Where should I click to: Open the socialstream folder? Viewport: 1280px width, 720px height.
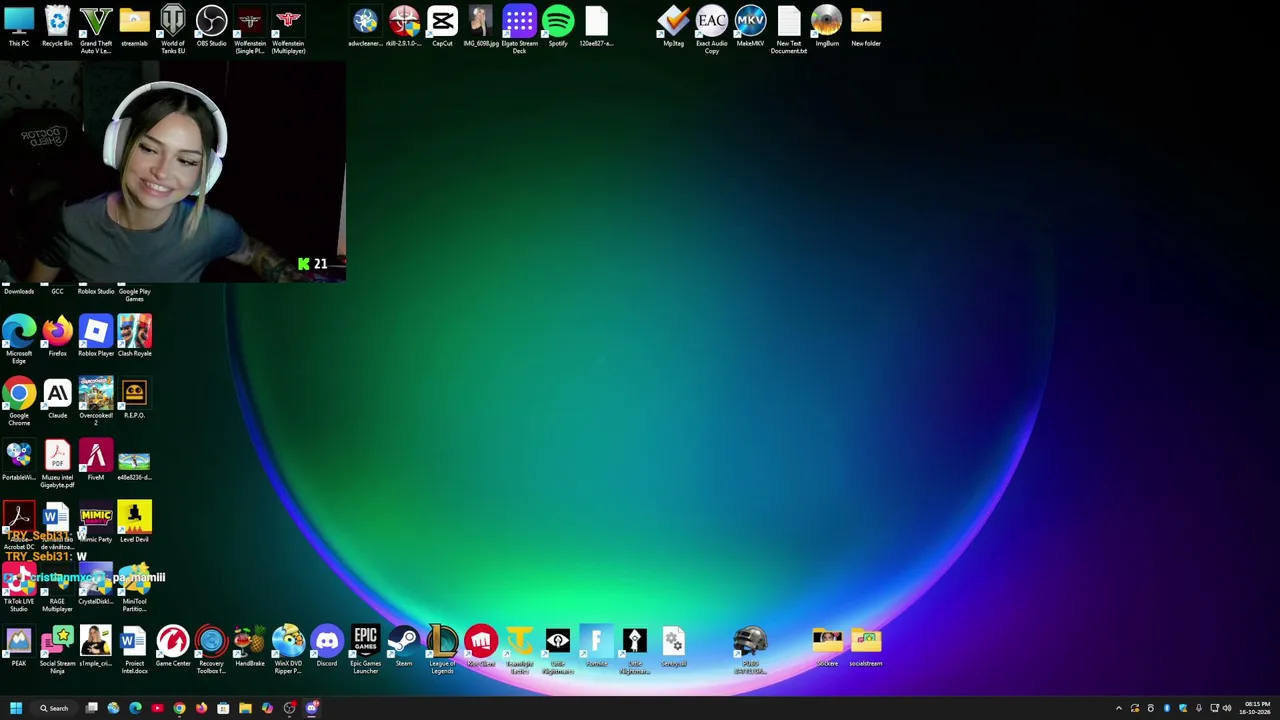[x=866, y=646]
